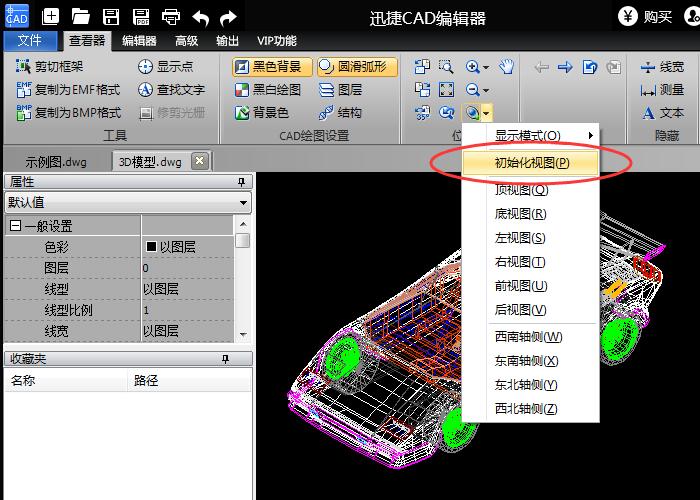Switch to the 输出 ribbon tab
Screen dimensions: 700x500
tap(228, 41)
